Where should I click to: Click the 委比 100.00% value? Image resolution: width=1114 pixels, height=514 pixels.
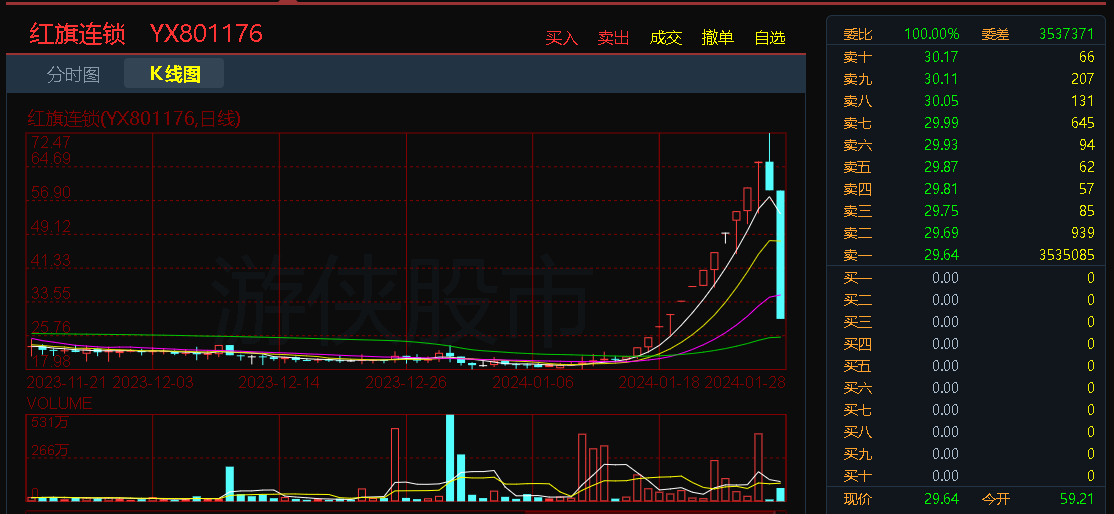click(931, 34)
